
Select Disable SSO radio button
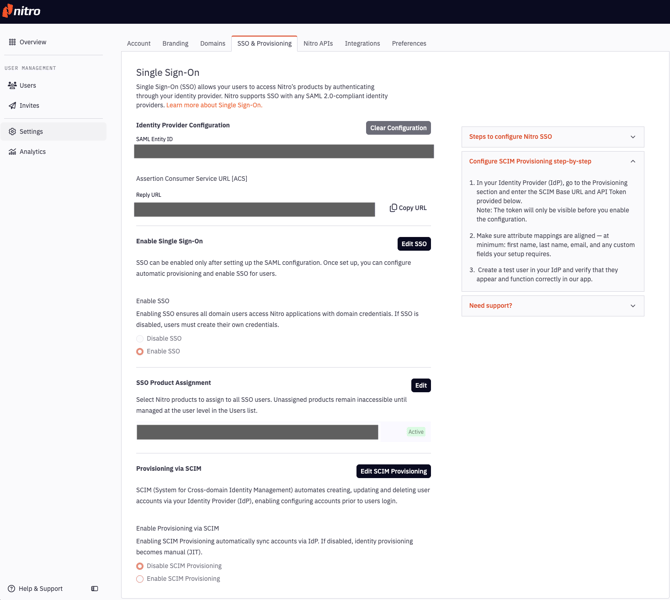coord(140,339)
